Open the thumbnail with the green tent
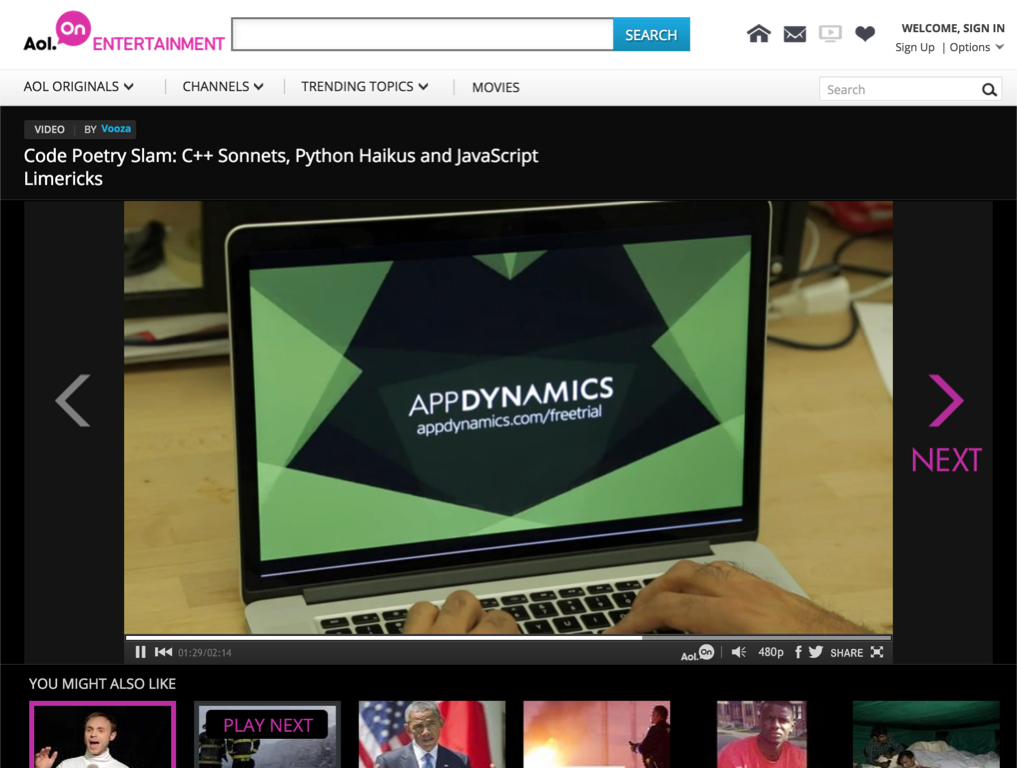1017x768 pixels. [x=926, y=734]
